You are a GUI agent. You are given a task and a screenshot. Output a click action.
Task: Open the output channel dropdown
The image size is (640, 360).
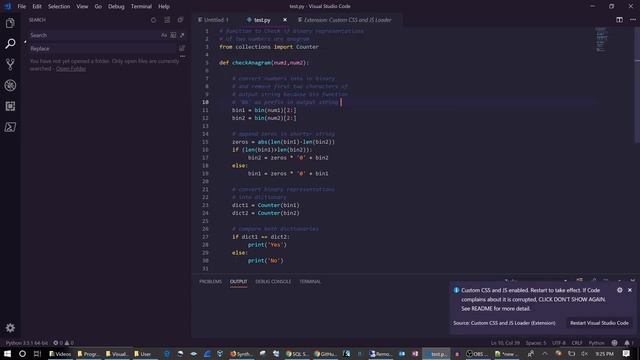tap(536, 281)
